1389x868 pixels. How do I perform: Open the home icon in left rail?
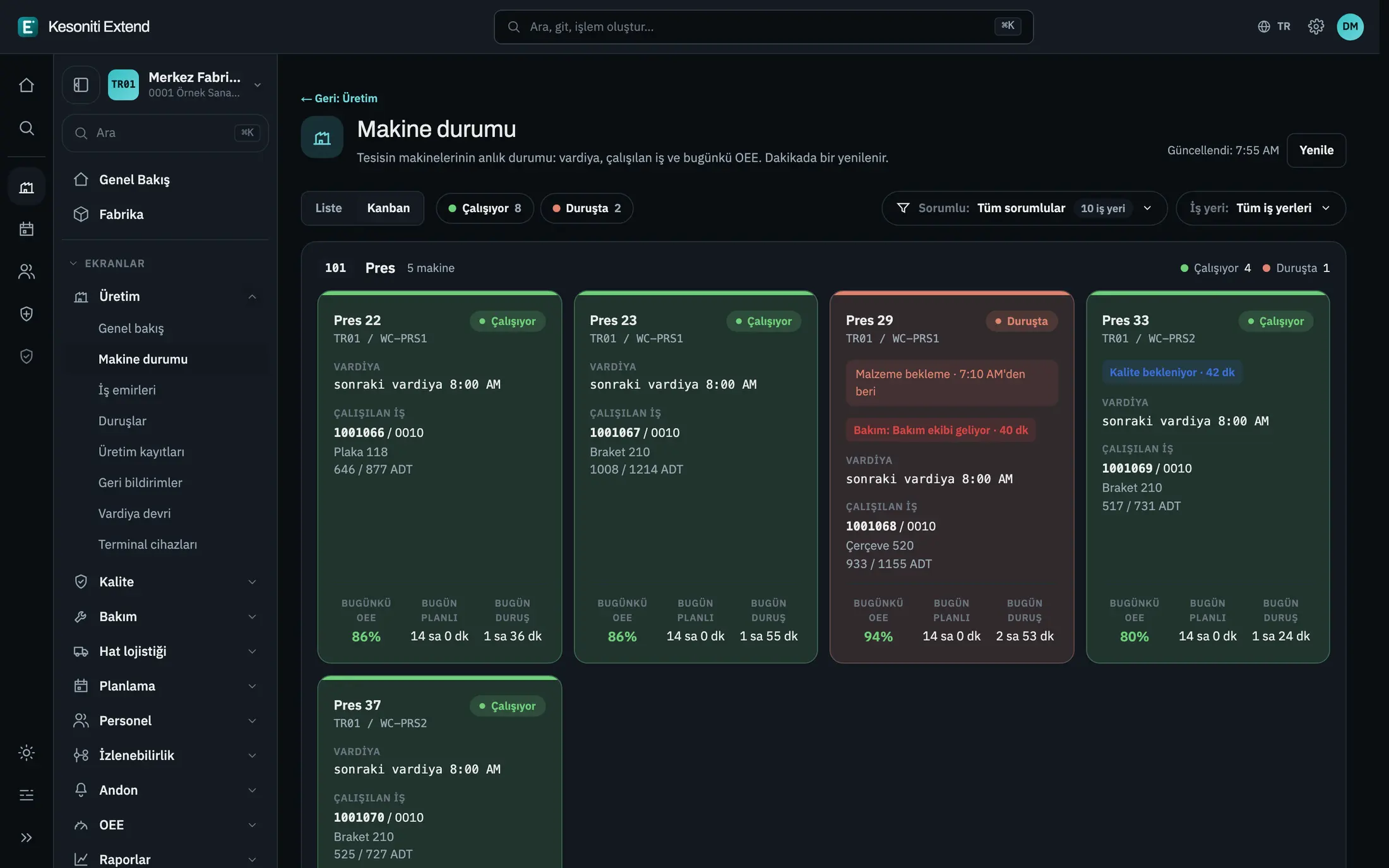coord(27,85)
